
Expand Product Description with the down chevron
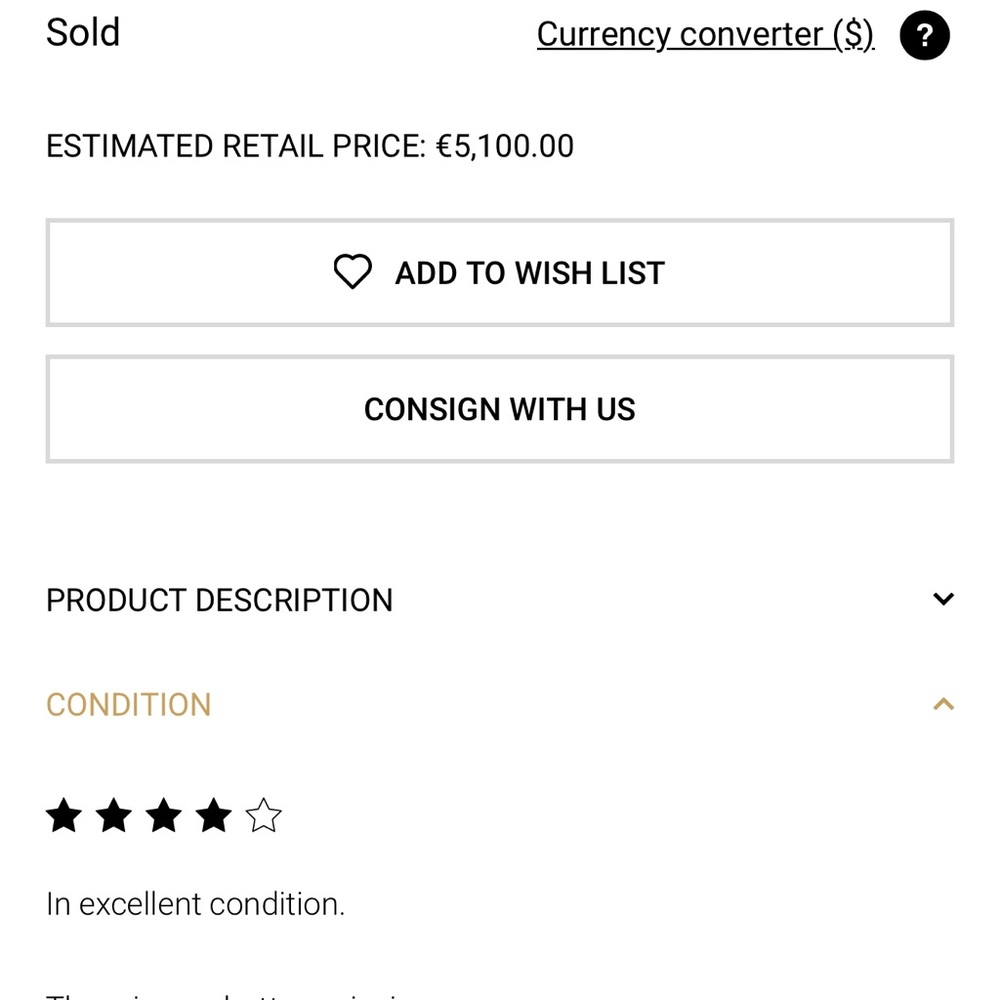943,599
